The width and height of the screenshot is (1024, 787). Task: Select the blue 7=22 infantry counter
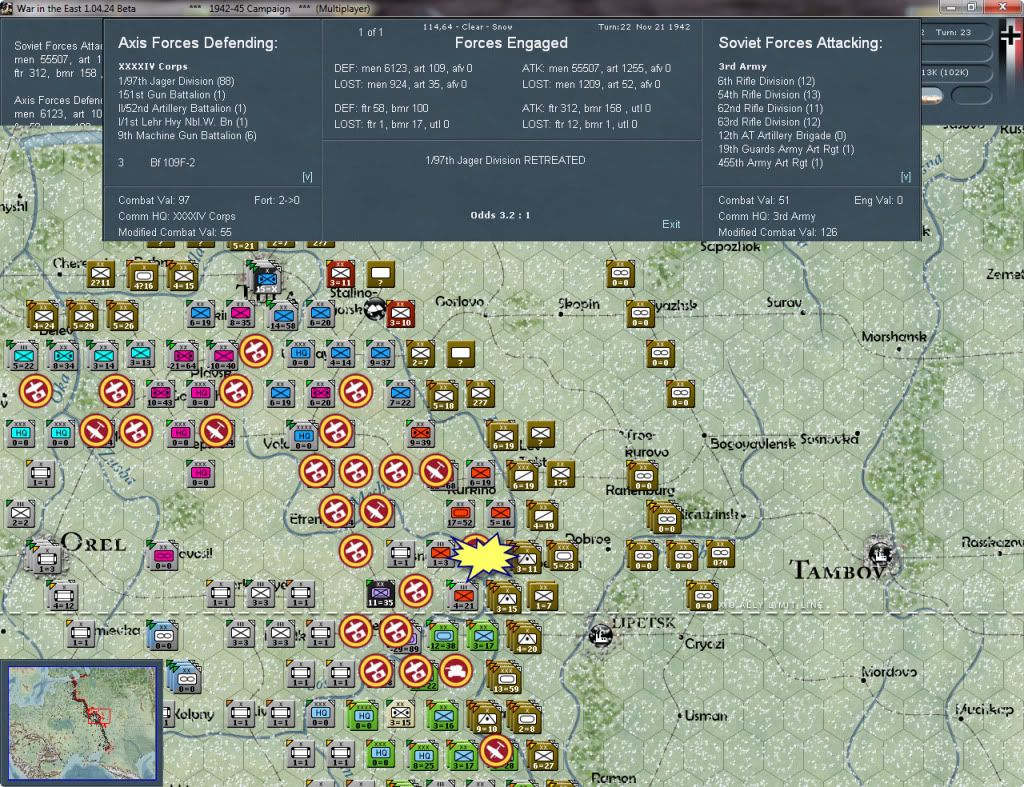point(400,394)
